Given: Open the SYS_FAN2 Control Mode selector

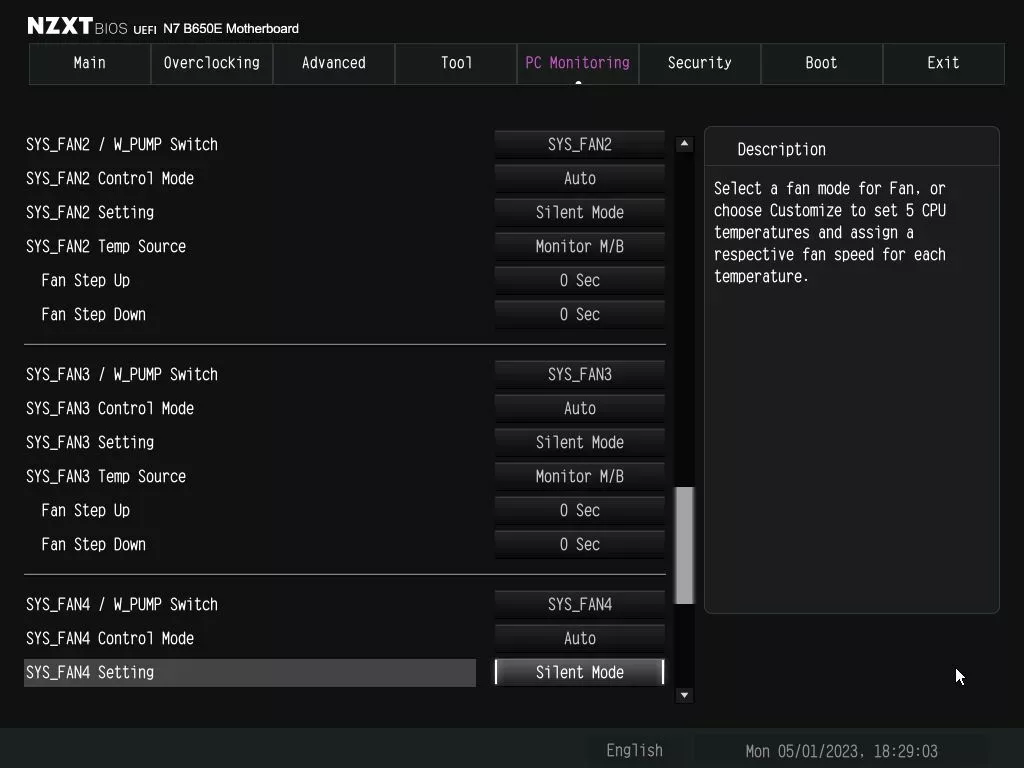Looking at the screenshot, I should coord(579,178).
